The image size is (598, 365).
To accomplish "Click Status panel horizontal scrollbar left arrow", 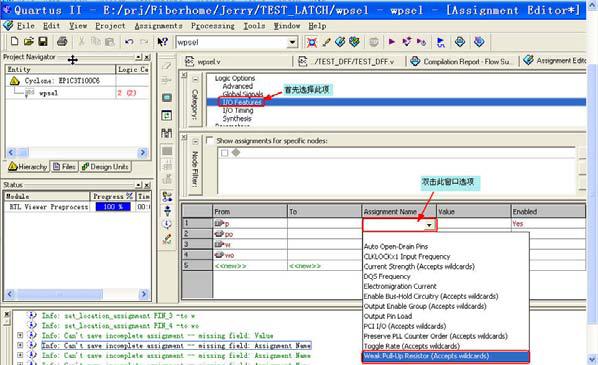I will pos(10,294).
